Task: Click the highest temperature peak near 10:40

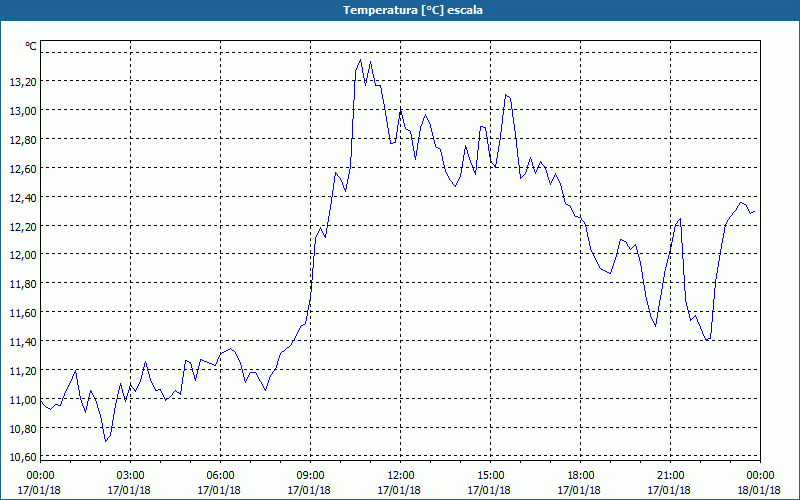Action: click(361, 60)
